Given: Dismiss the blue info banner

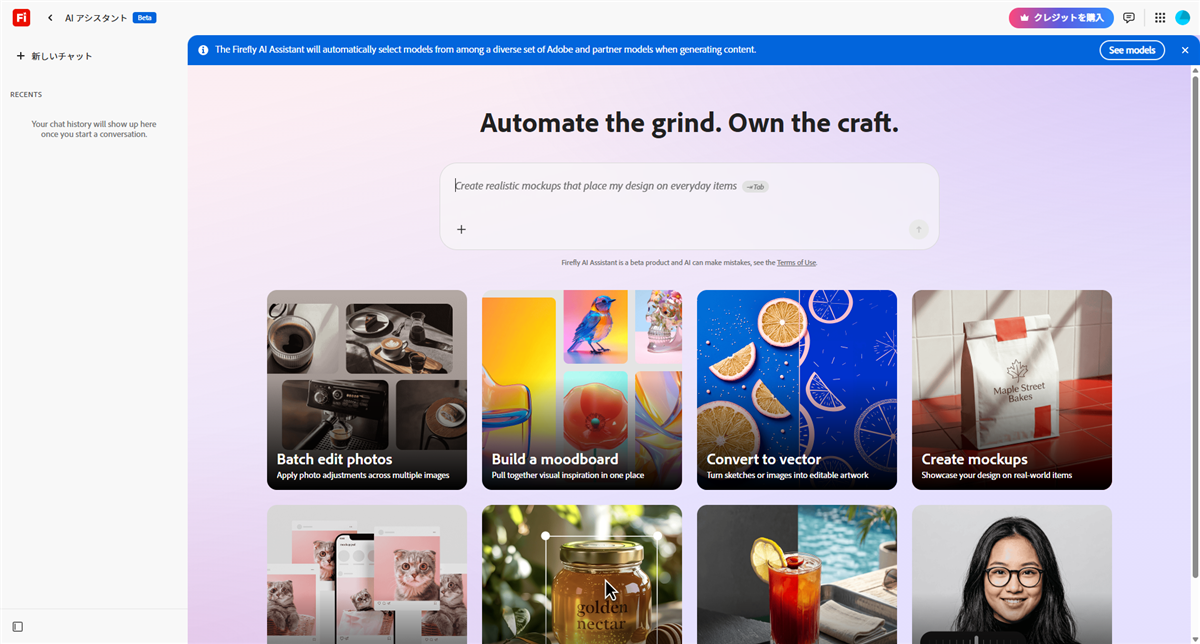Looking at the screenshot, I should [1185, 50].
